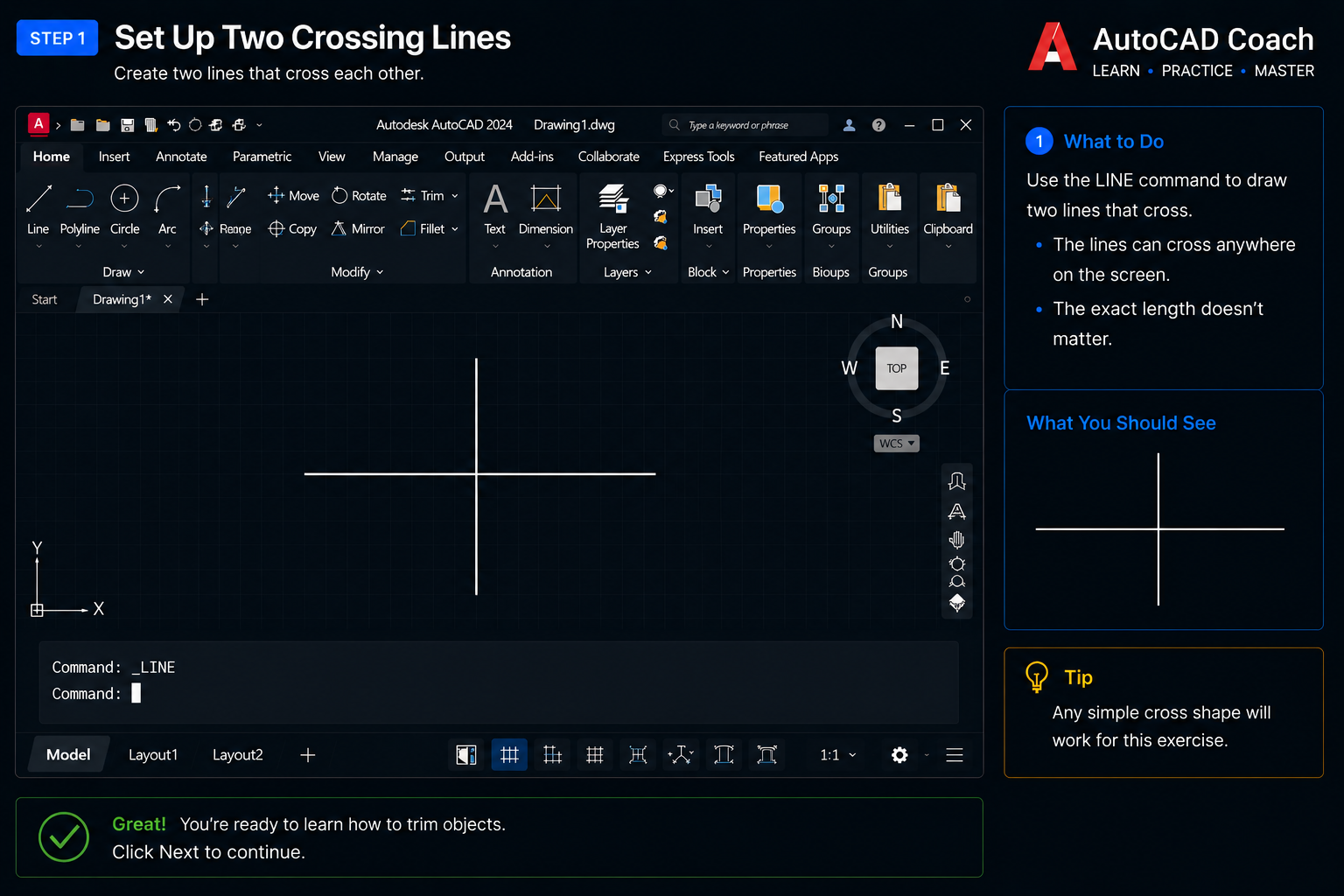The height and width of the screenshot is (896, 1344).
Task: Open the status bar settings gear
Action: 899,755
